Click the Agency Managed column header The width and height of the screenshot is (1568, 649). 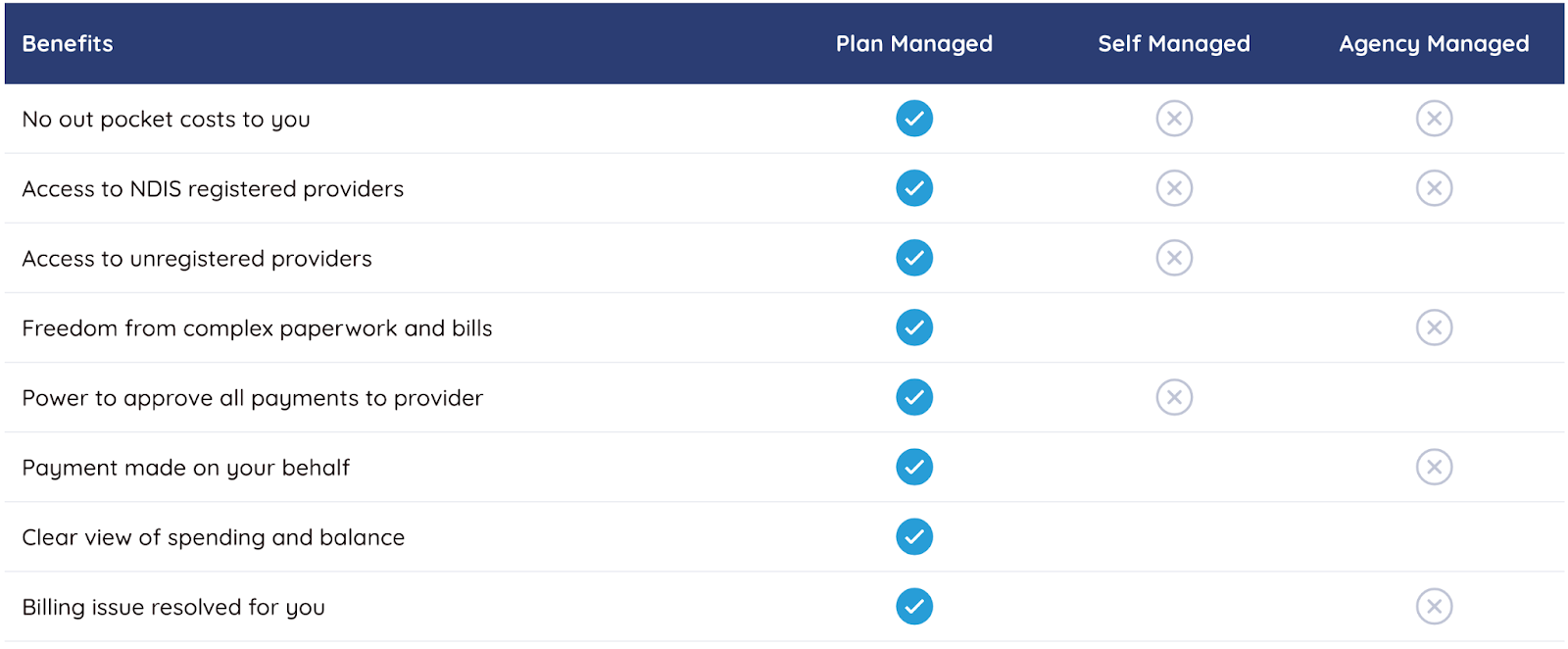1433,44
